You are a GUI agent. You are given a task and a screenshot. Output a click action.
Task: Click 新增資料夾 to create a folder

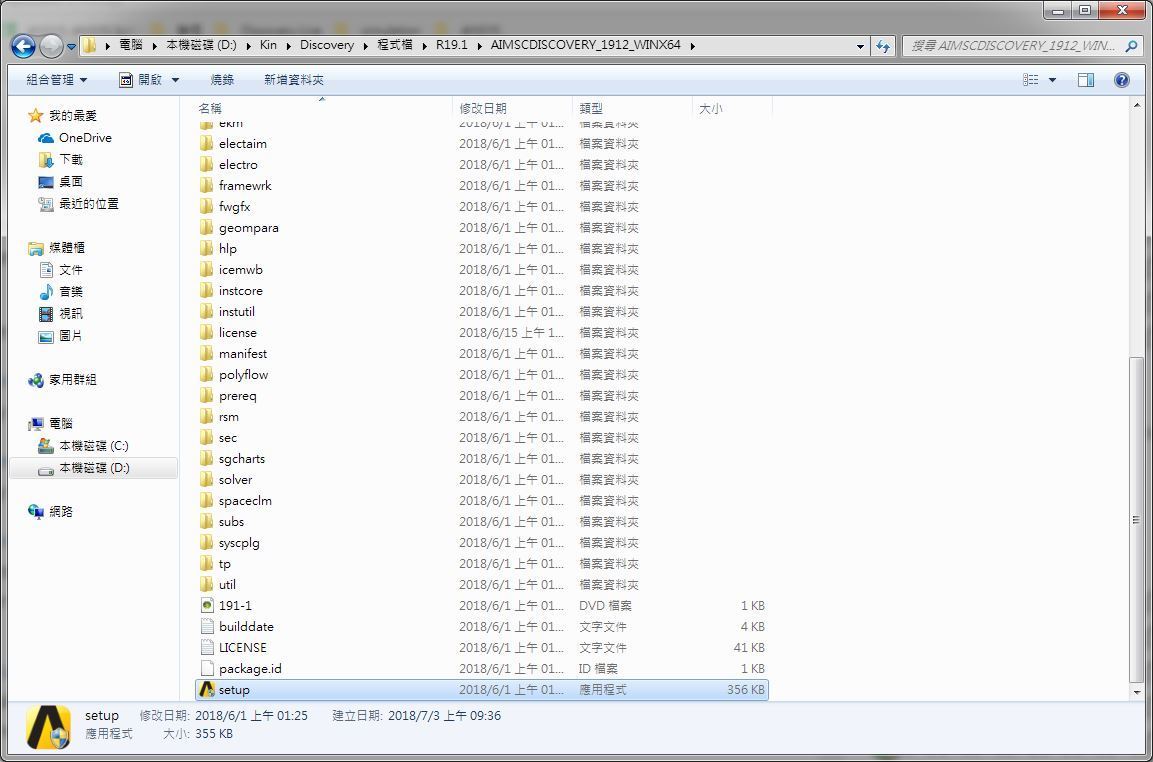point(293,79)
